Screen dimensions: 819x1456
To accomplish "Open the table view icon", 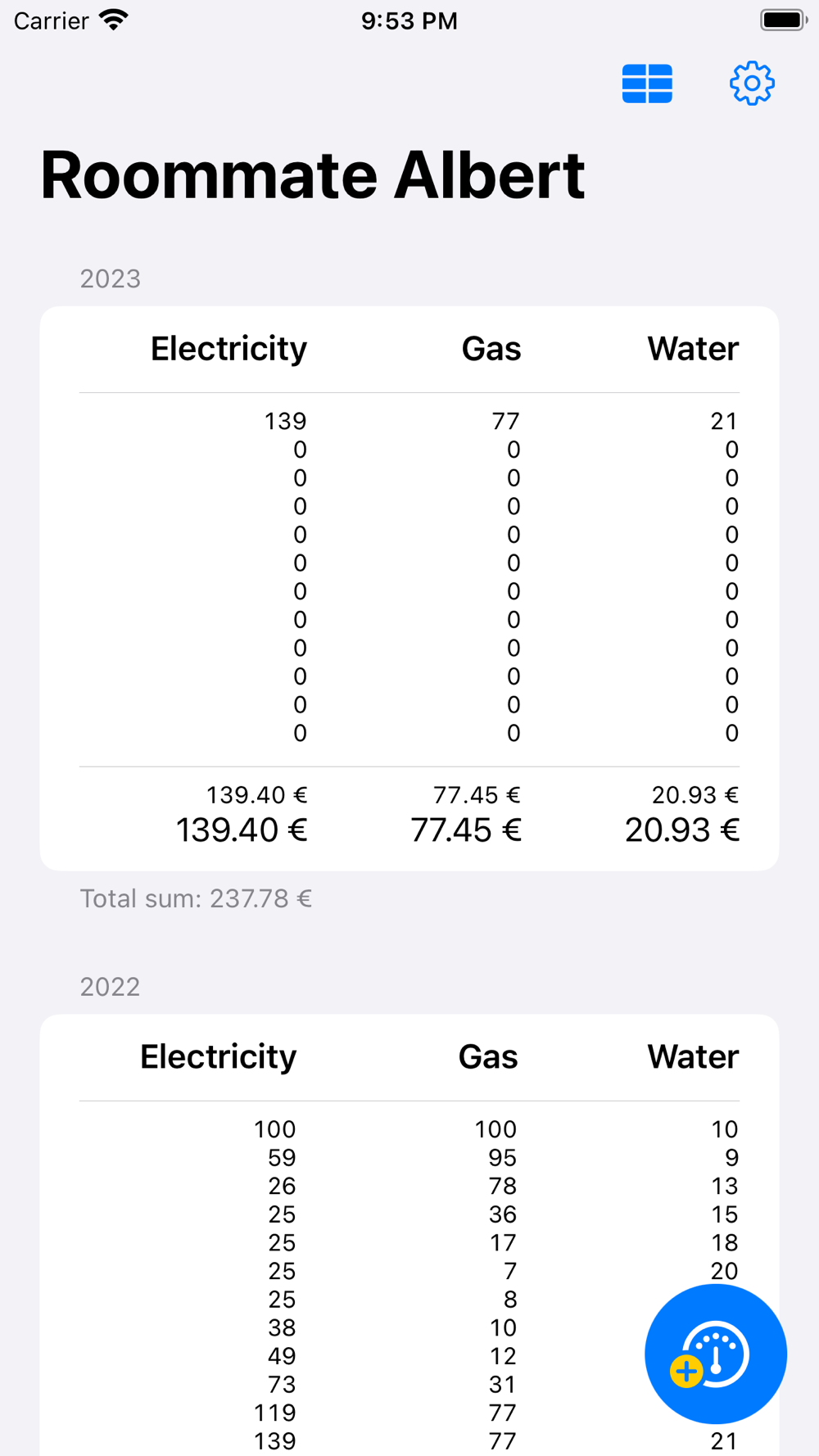I will [647, 84].
